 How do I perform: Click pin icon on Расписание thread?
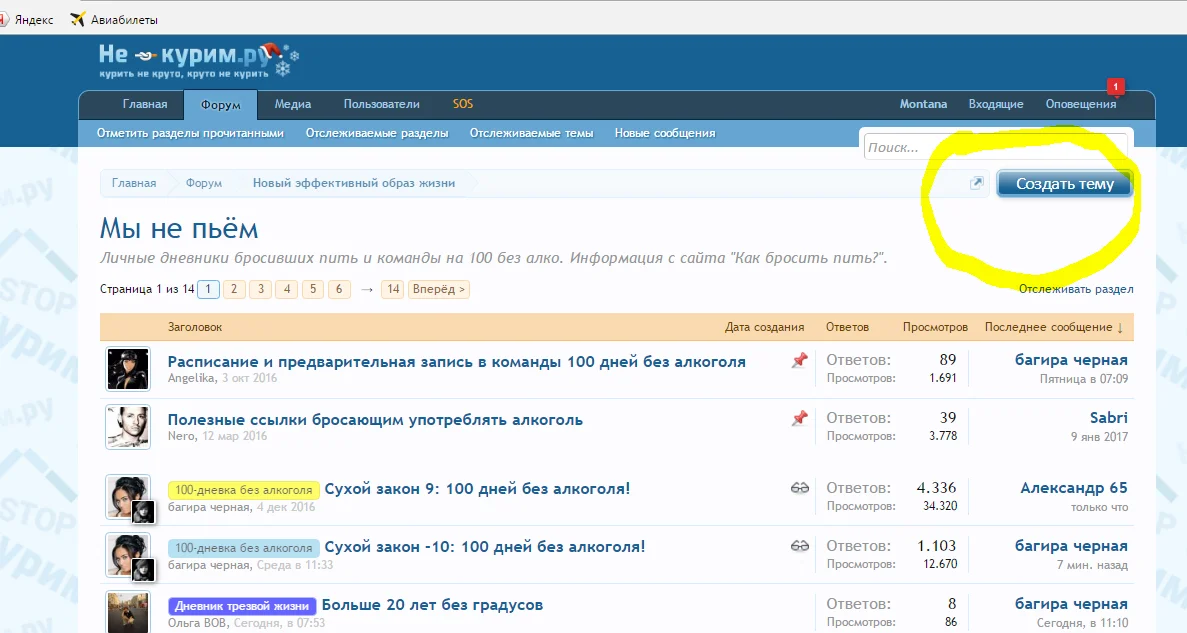click(799, 361)
